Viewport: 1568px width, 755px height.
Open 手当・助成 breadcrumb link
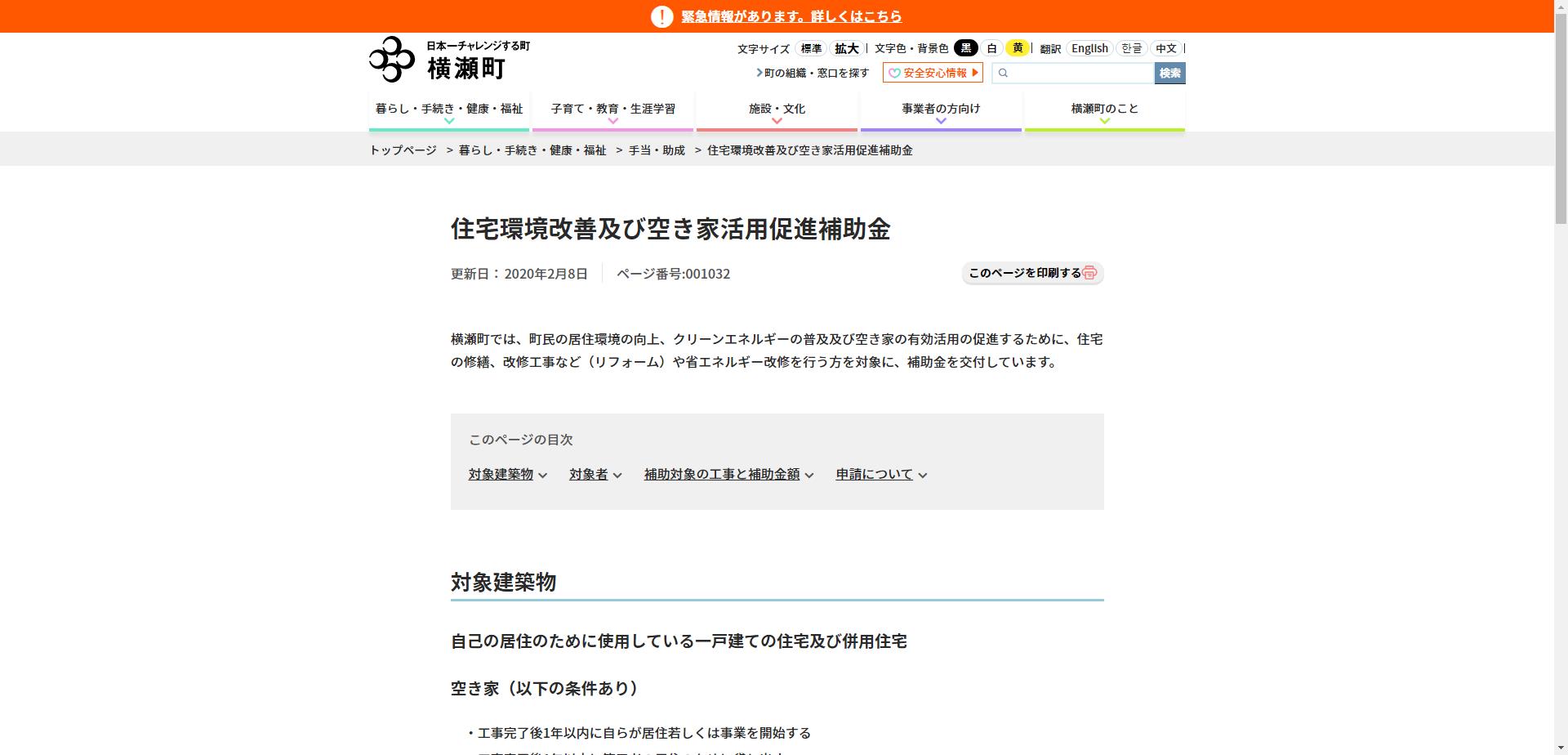[x=657, y=150]
